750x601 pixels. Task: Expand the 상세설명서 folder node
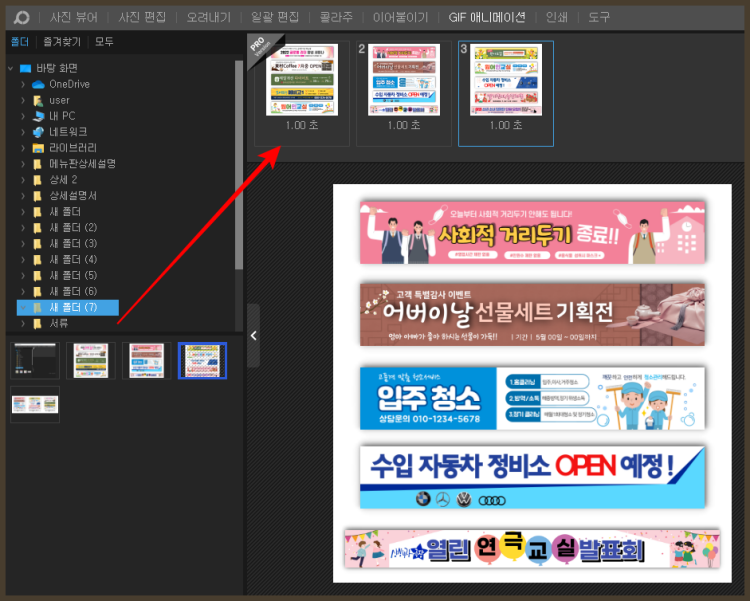(23, 196)
